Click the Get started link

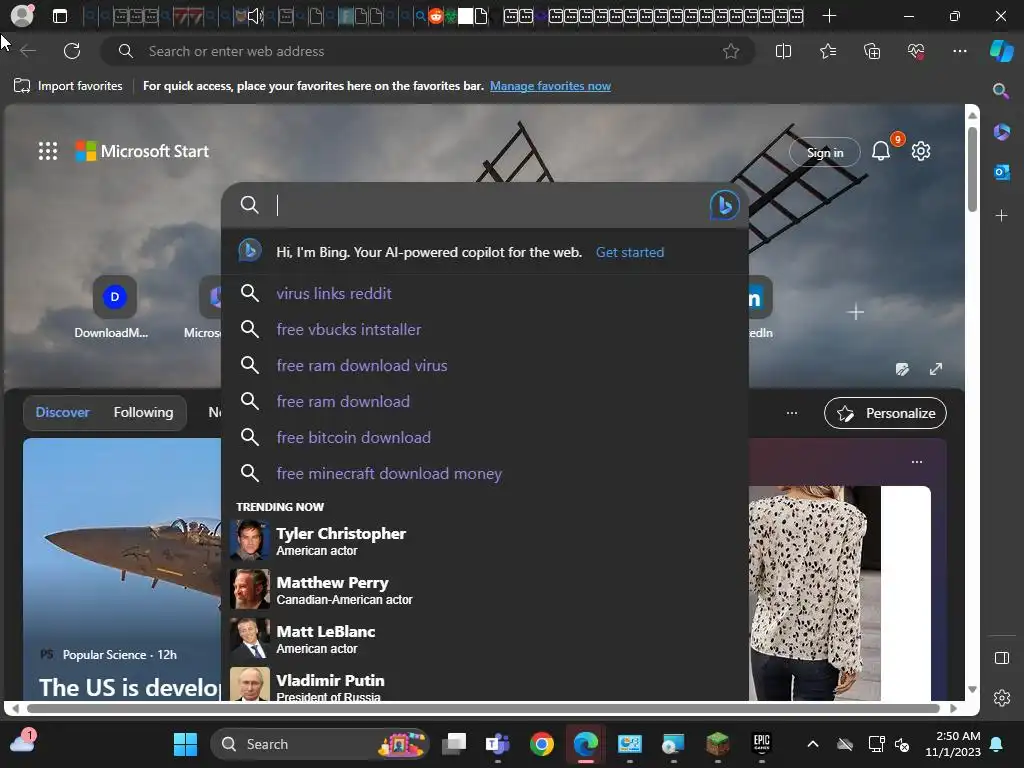[630, 252]
